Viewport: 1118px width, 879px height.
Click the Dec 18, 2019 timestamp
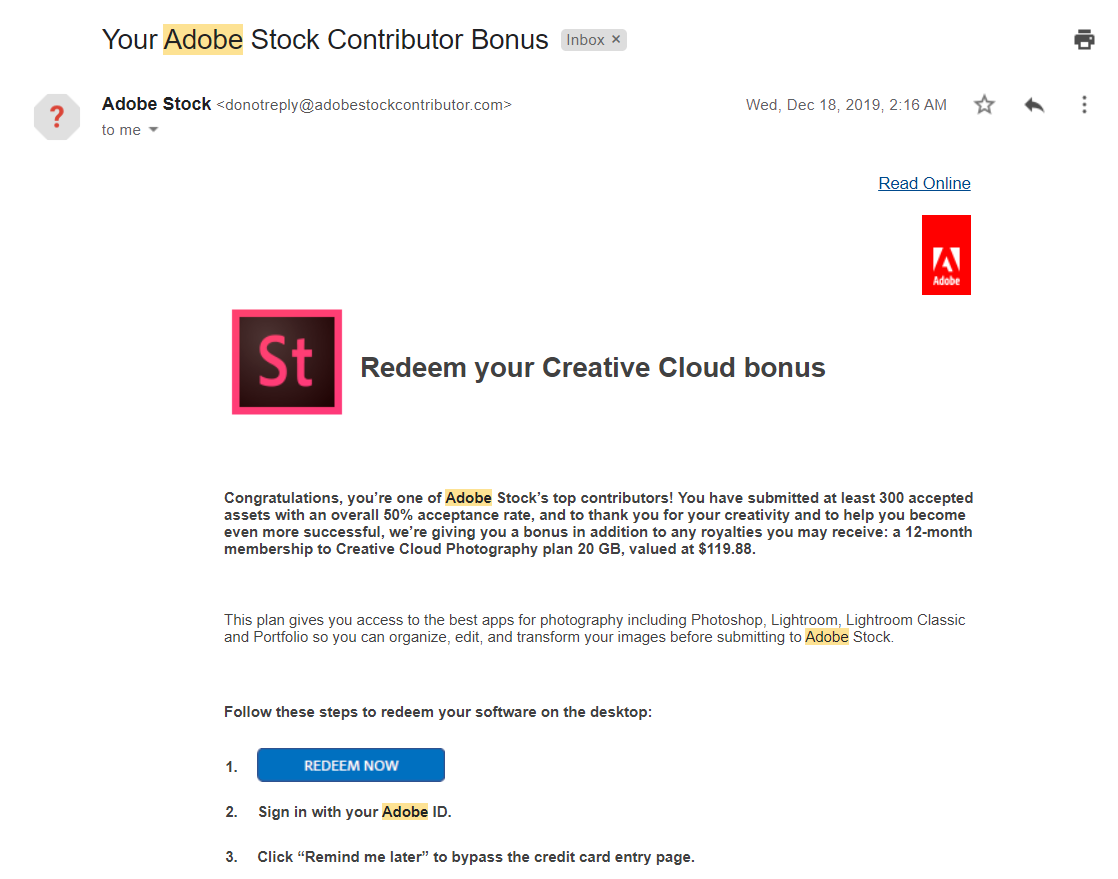(x=846, y=105)
